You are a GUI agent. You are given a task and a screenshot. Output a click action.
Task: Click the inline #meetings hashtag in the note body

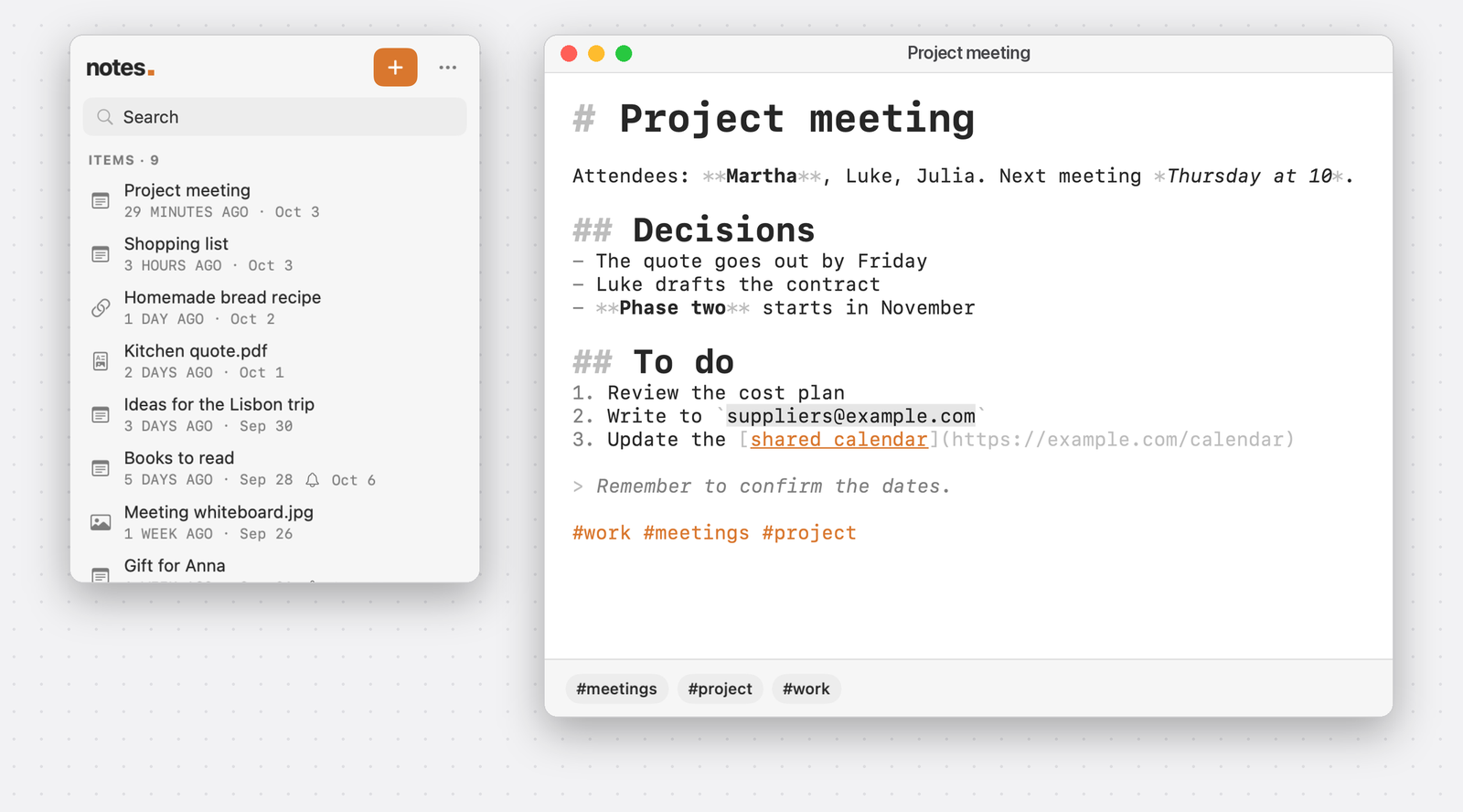coord(696,533)
